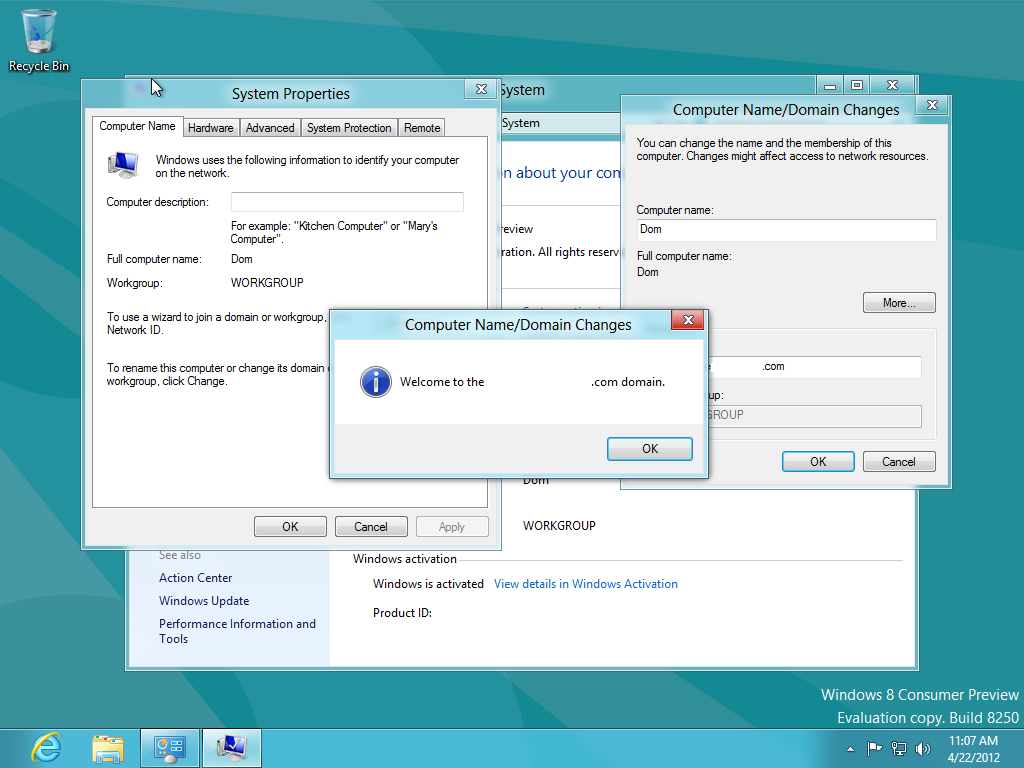Screen dimensions: 1024x768
Task: Close the System Properties window
Action: point(481,89)
